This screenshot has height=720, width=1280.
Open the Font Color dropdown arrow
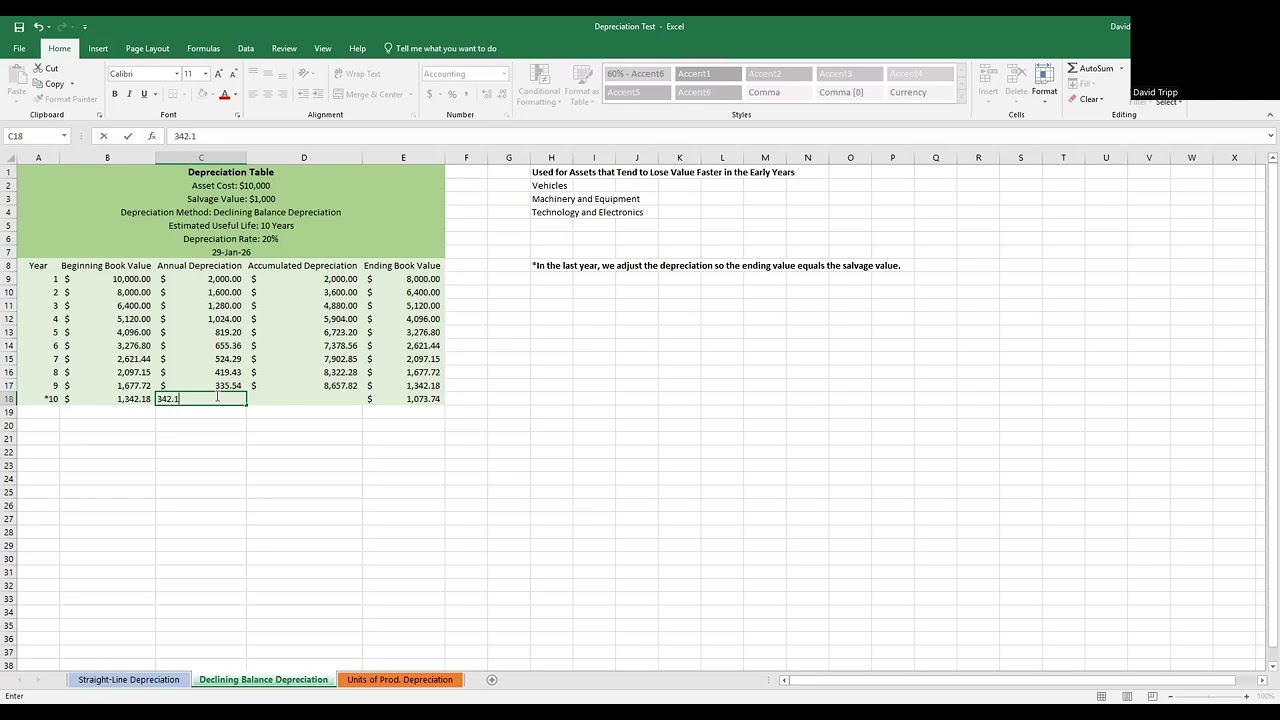coord(236,94)
